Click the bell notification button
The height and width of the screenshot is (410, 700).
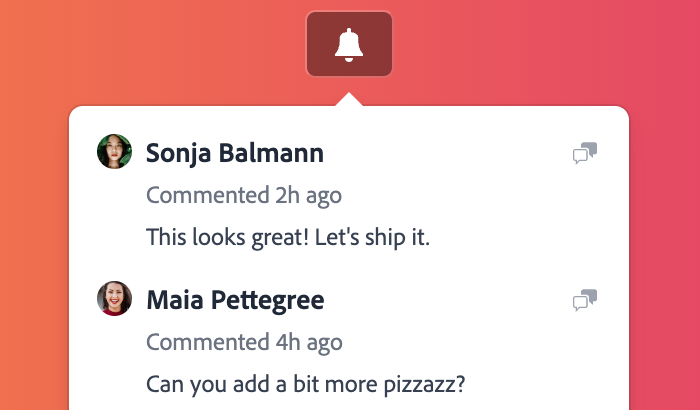[x=349, y=44]
